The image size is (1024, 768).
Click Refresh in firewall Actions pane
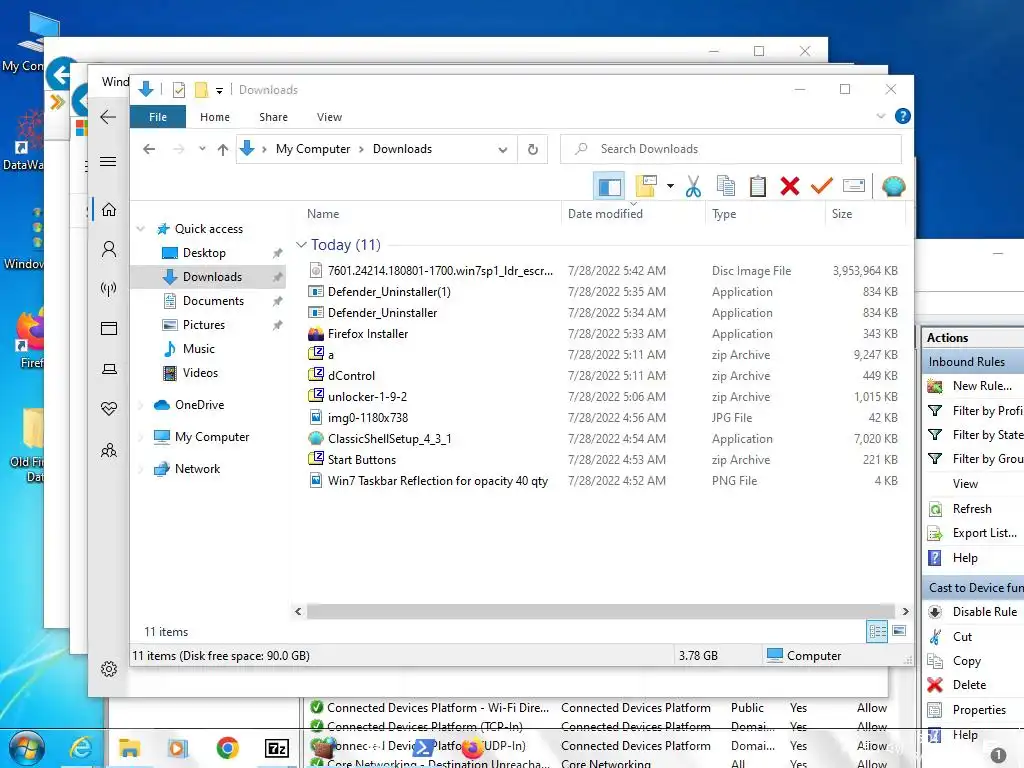point(972,509)
